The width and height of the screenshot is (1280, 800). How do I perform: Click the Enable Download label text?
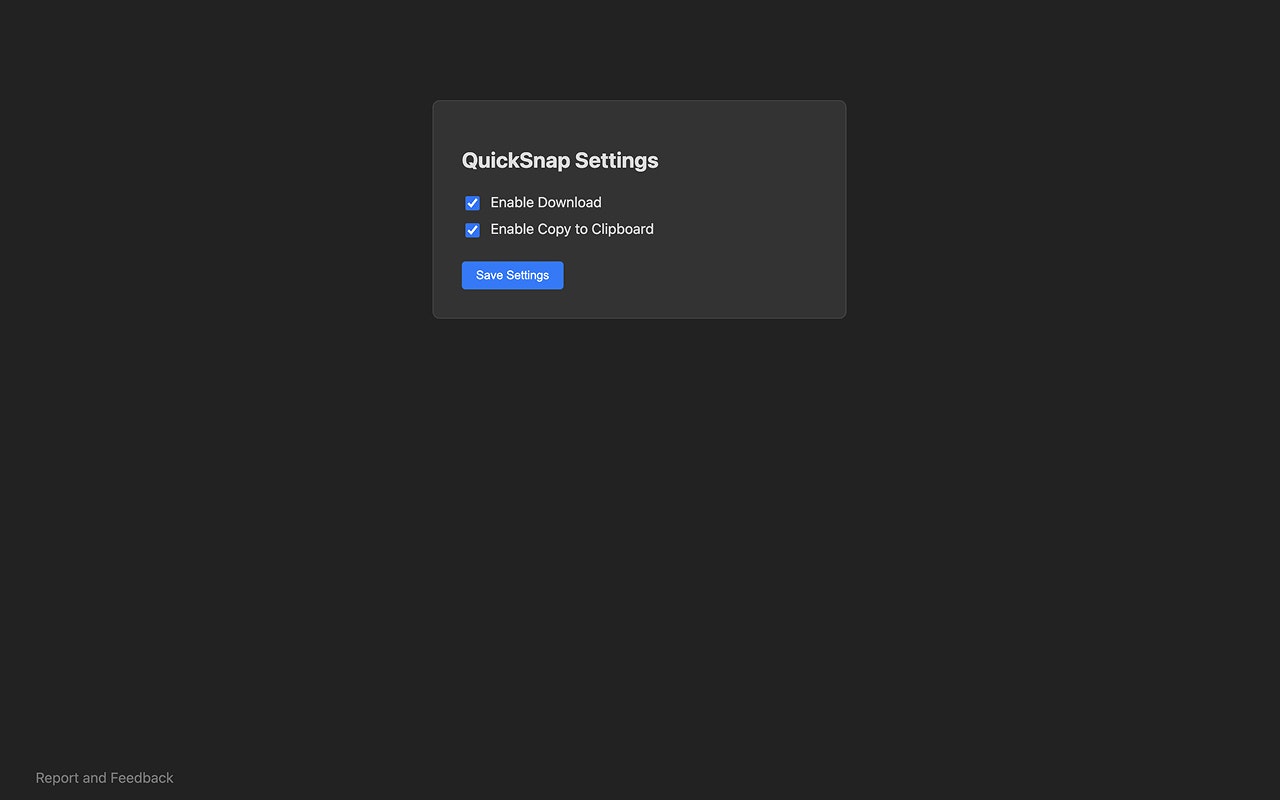pos(546,202)
